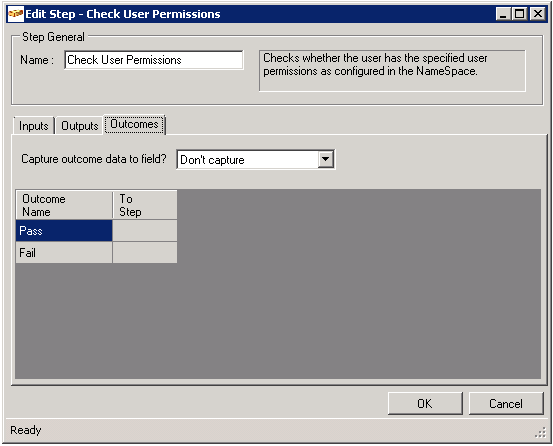
Task: Click the Outcome Name column header
Action: pos(64,205)
